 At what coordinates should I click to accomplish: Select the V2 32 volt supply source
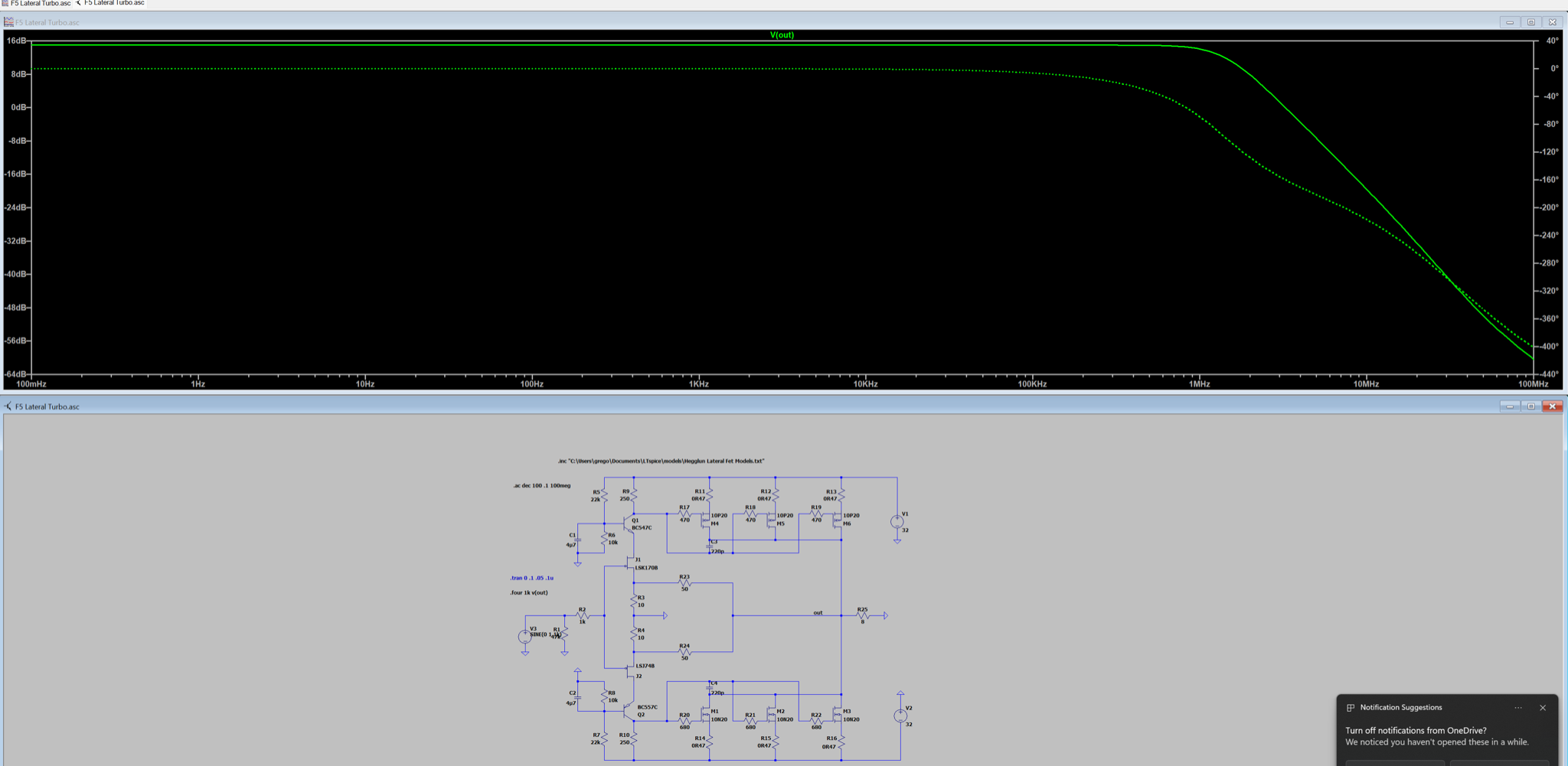[x=900, y=715]
